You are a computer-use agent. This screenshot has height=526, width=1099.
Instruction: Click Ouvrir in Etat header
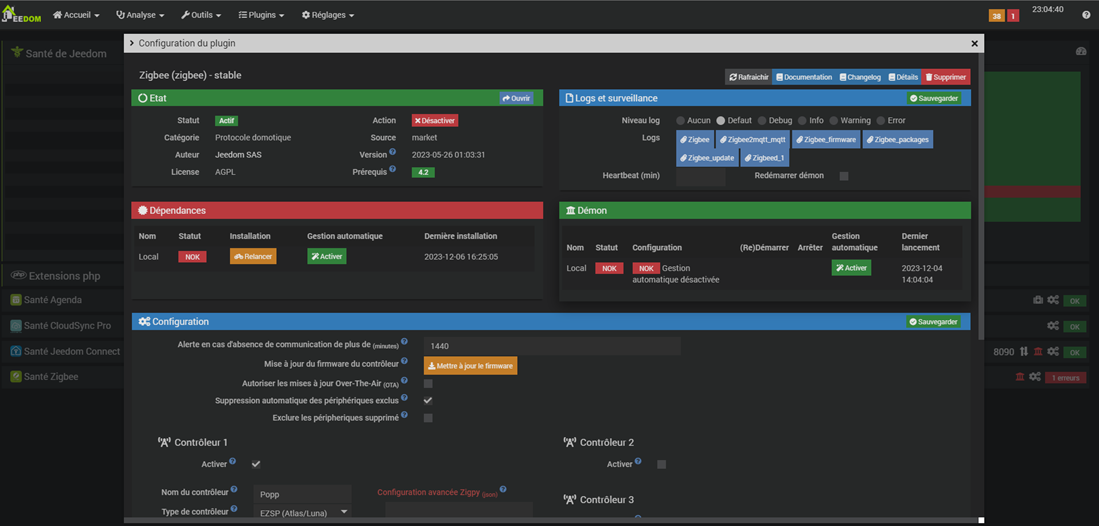point(516,98)
